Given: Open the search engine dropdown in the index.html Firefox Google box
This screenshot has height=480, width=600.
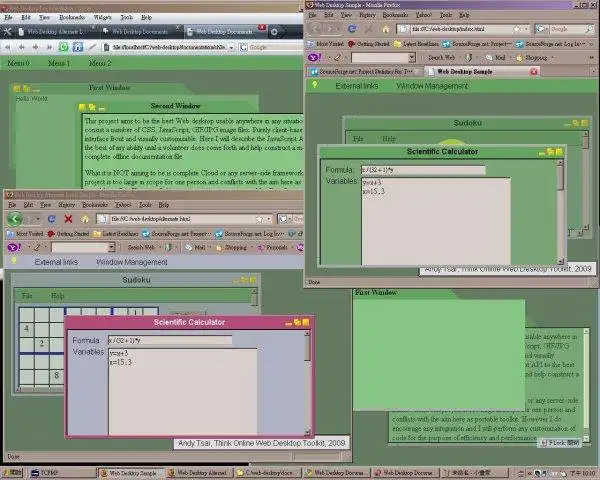Looking at the screenshot, I should click(x=545, y=29).
